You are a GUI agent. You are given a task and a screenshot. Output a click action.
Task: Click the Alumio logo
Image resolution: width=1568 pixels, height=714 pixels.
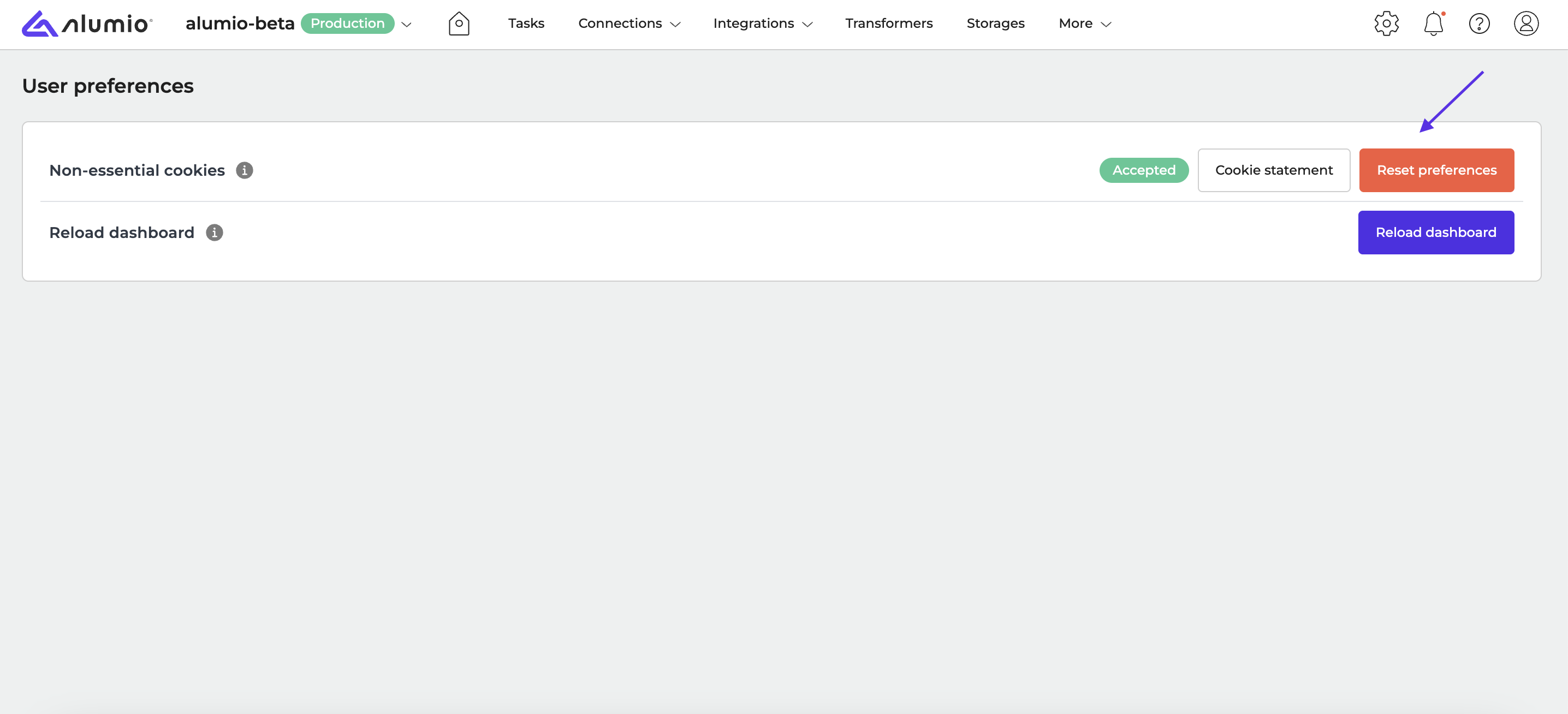(86, 23)
